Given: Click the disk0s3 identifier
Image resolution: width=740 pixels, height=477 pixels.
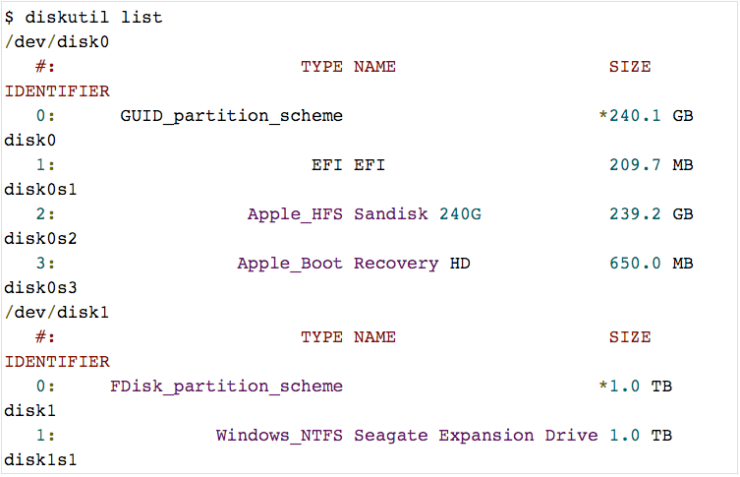Looking at the screenshot, I should [41, 288].
